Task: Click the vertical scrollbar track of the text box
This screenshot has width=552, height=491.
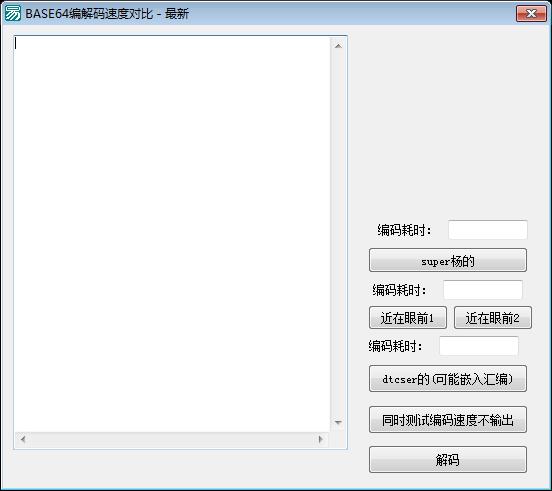Action: pyautogui.click(x=338, y=234)
